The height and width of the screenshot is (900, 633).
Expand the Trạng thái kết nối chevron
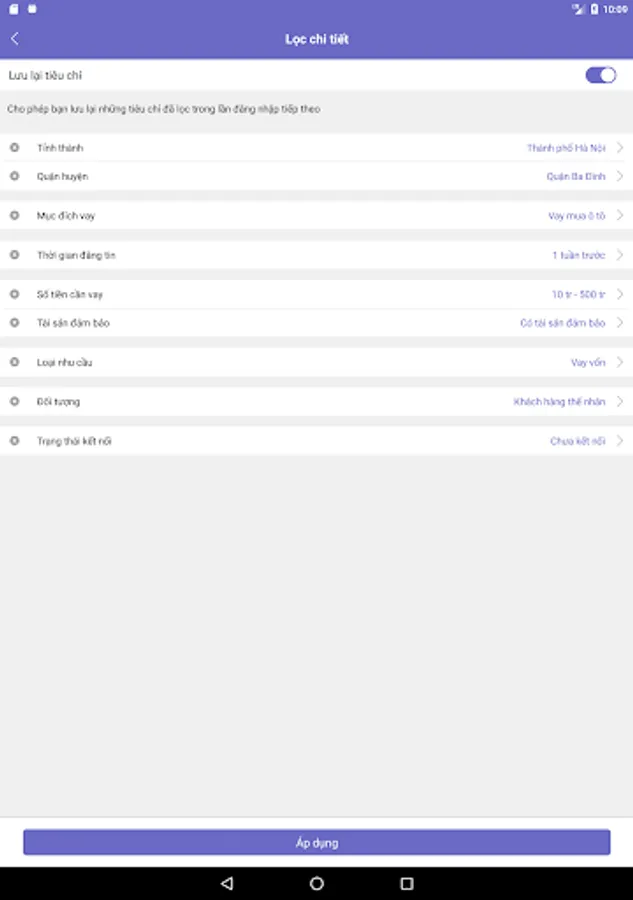(620, 441)
